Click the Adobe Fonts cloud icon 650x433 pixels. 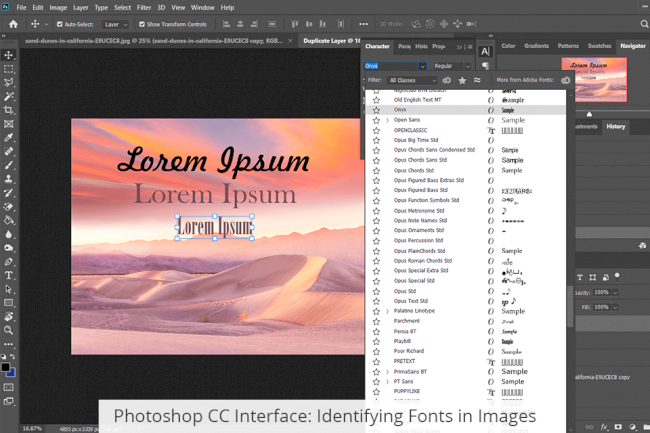pos(566,80)
